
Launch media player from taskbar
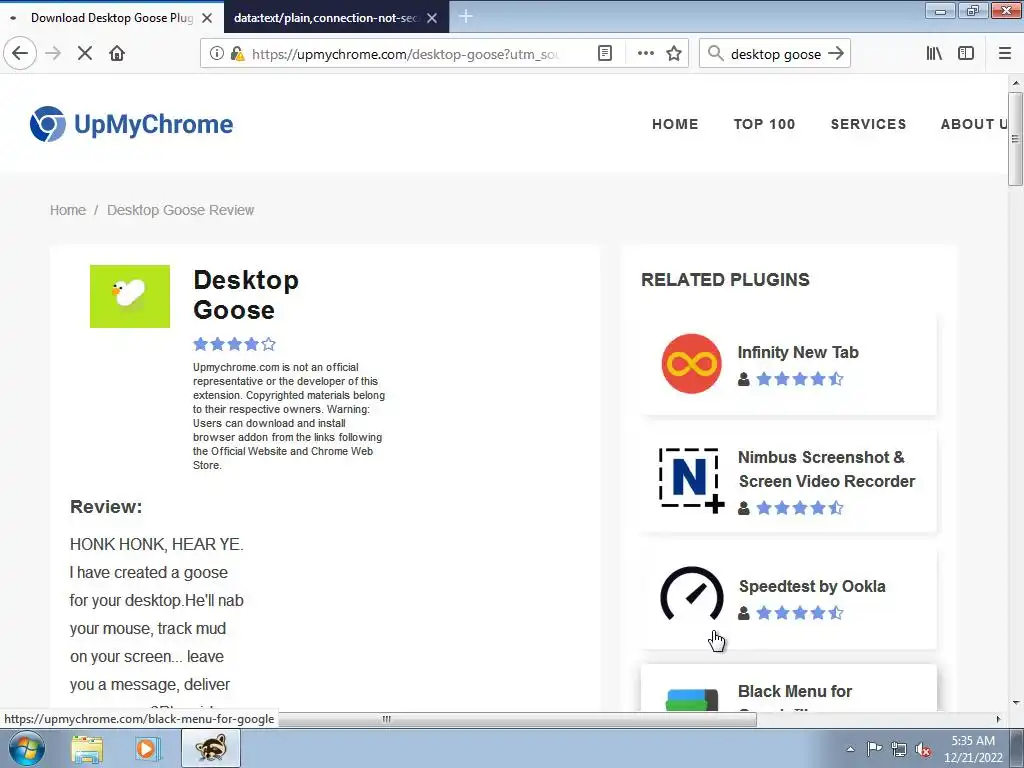tap(147, 749)
